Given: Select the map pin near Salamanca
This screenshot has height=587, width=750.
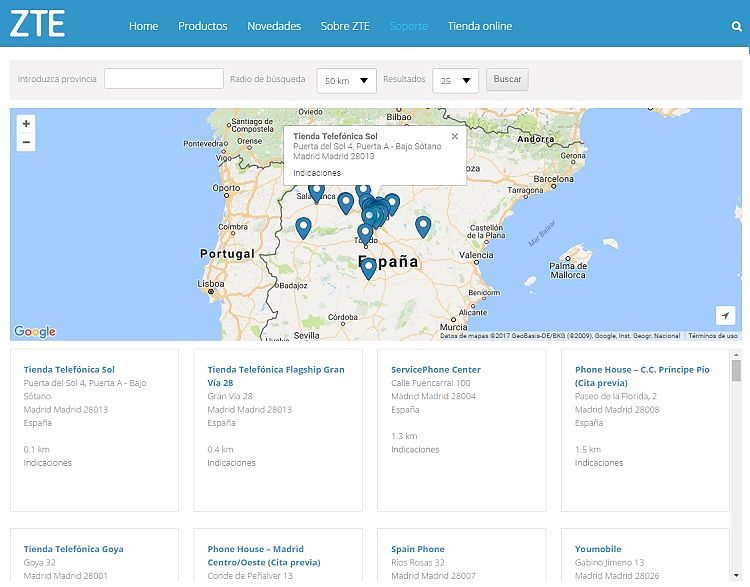Looking at the screenshot, I should click(x=316, y=192).
